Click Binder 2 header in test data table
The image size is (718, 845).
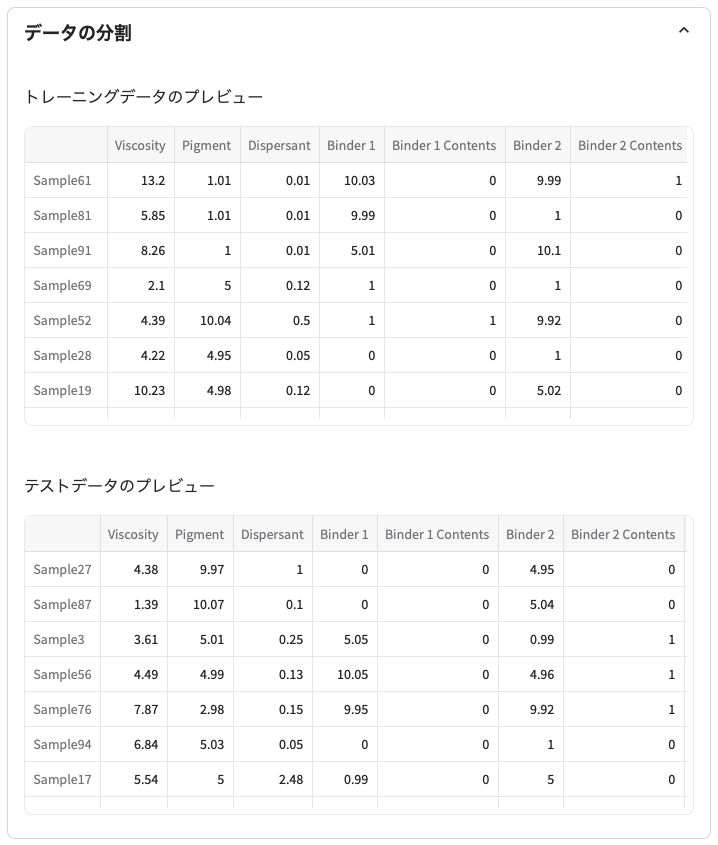pos(530,534)
